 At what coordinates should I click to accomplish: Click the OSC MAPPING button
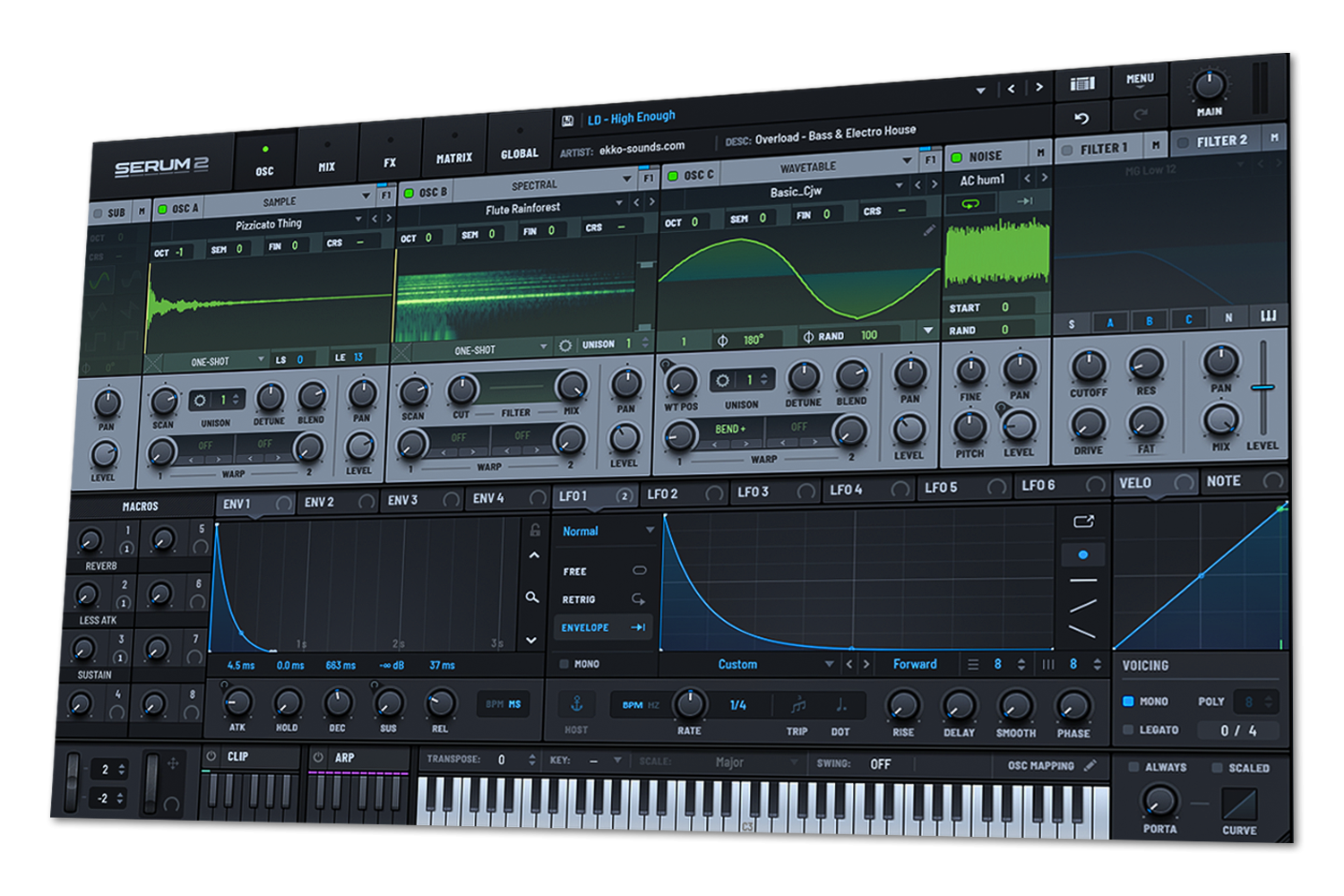coord(1043,766)
